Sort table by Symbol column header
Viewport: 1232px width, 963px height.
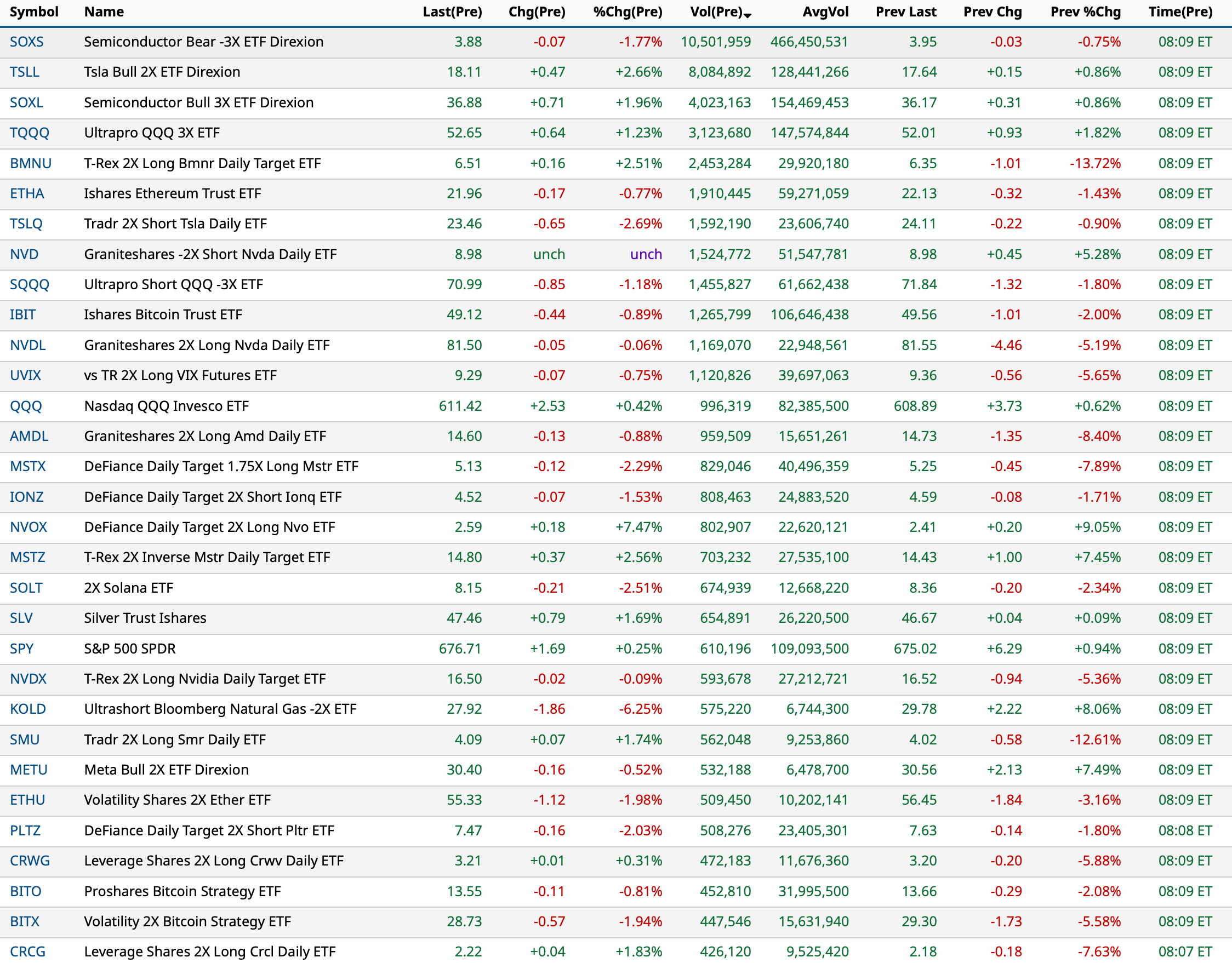pyautogui.click(x=34, y=12)
